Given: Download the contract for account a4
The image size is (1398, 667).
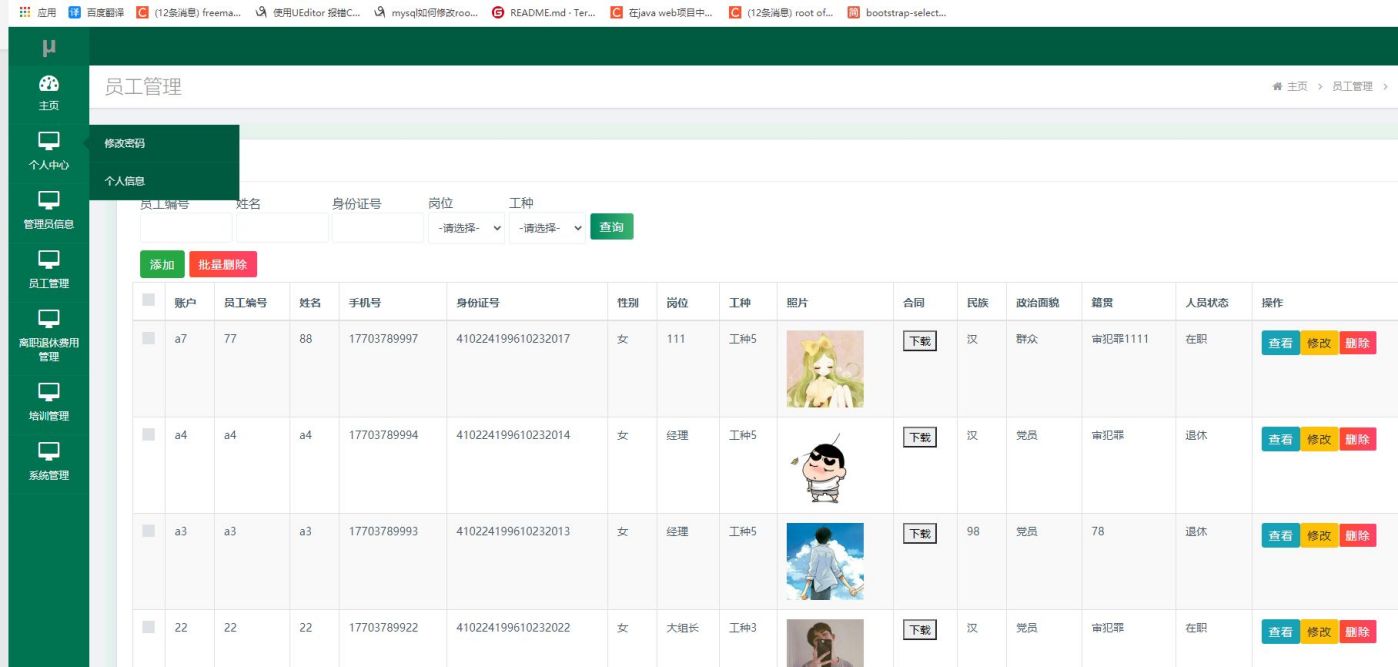Looking at the screenshot, I should click(920, 437).
